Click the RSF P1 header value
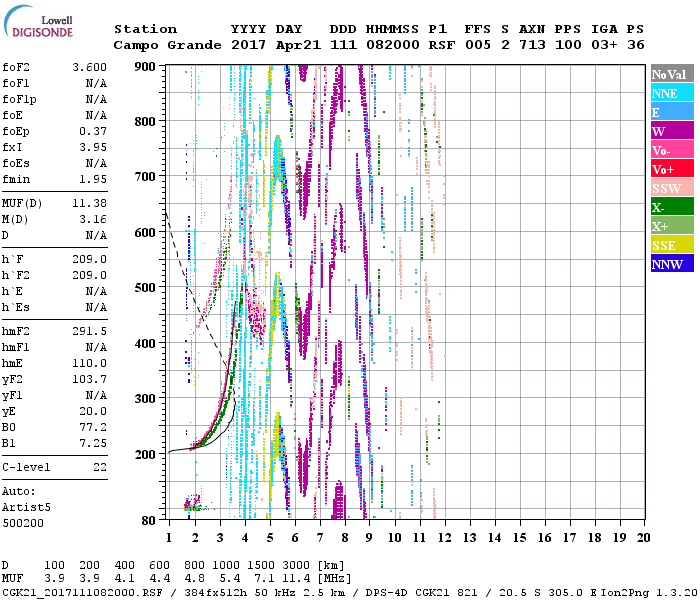Viewport: 700px width, 600px height. pyautogui.click(x=442, y=45)
